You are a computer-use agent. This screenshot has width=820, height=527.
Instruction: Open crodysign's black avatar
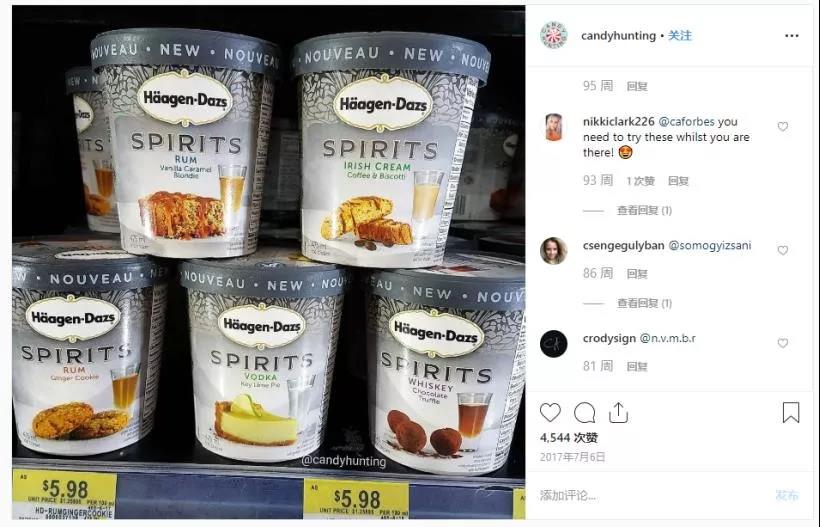coord(553,343)
